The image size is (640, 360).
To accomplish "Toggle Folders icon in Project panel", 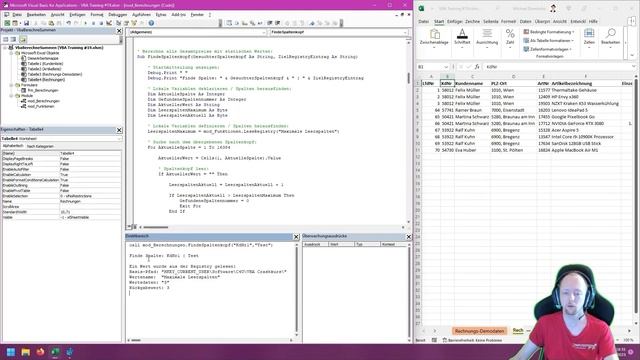I will coord(23,40).
